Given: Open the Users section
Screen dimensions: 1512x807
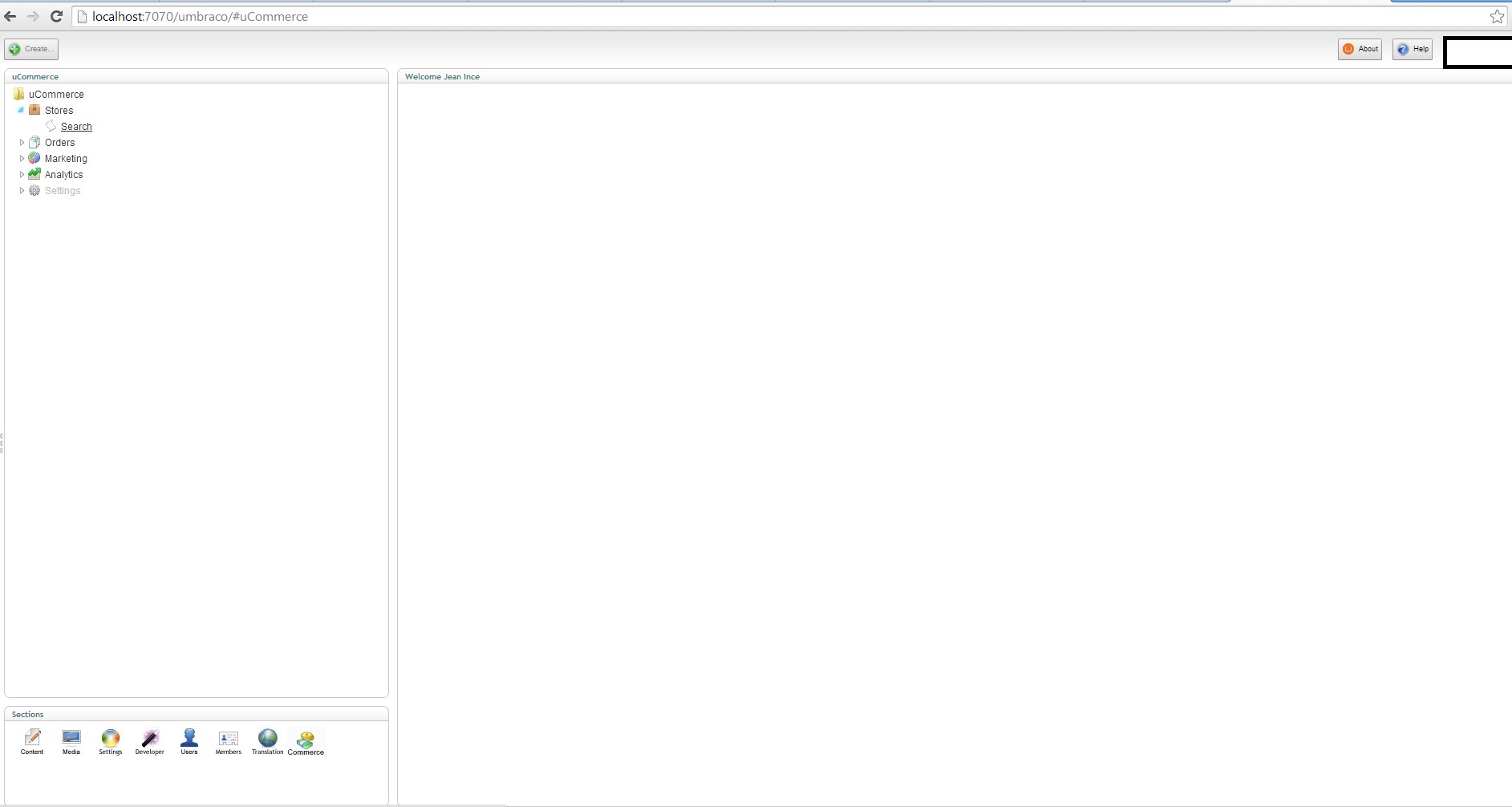Looking at the screenshot, I should (x=189, y=741).
